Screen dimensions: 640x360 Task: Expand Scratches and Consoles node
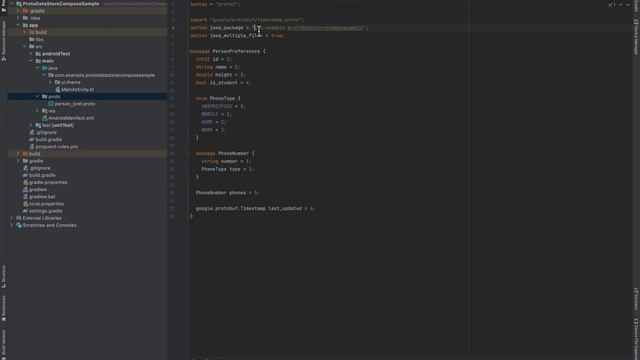click(12, 225)
